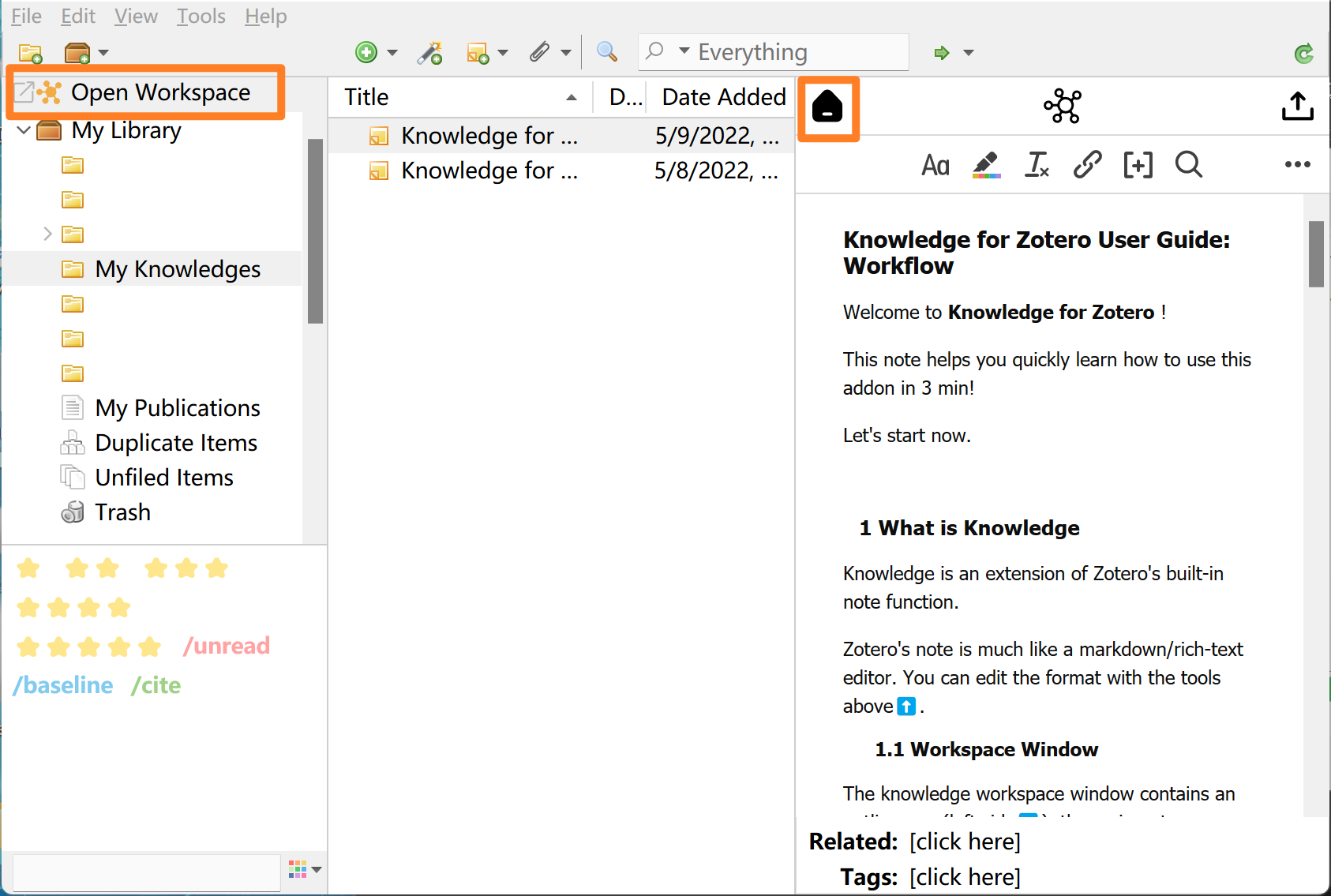
Task: Open the New Item green plus dropdown
Action: [x=375, y=53]
